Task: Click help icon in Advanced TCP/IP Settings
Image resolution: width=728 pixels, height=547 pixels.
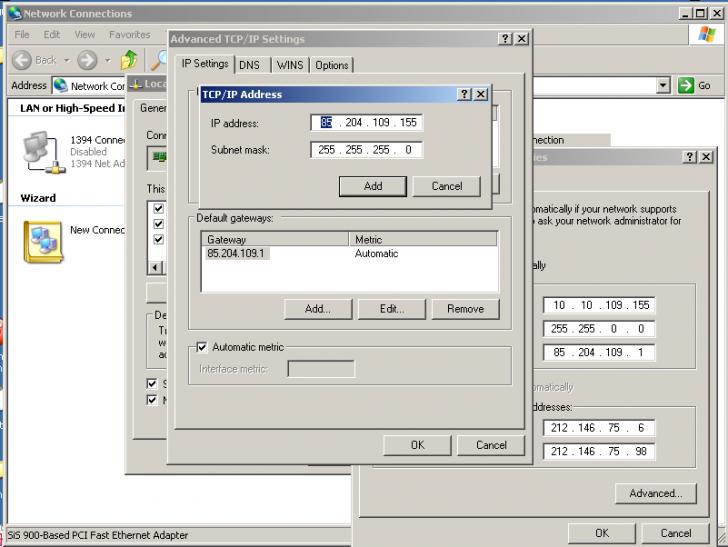Action: pos(505,39)
